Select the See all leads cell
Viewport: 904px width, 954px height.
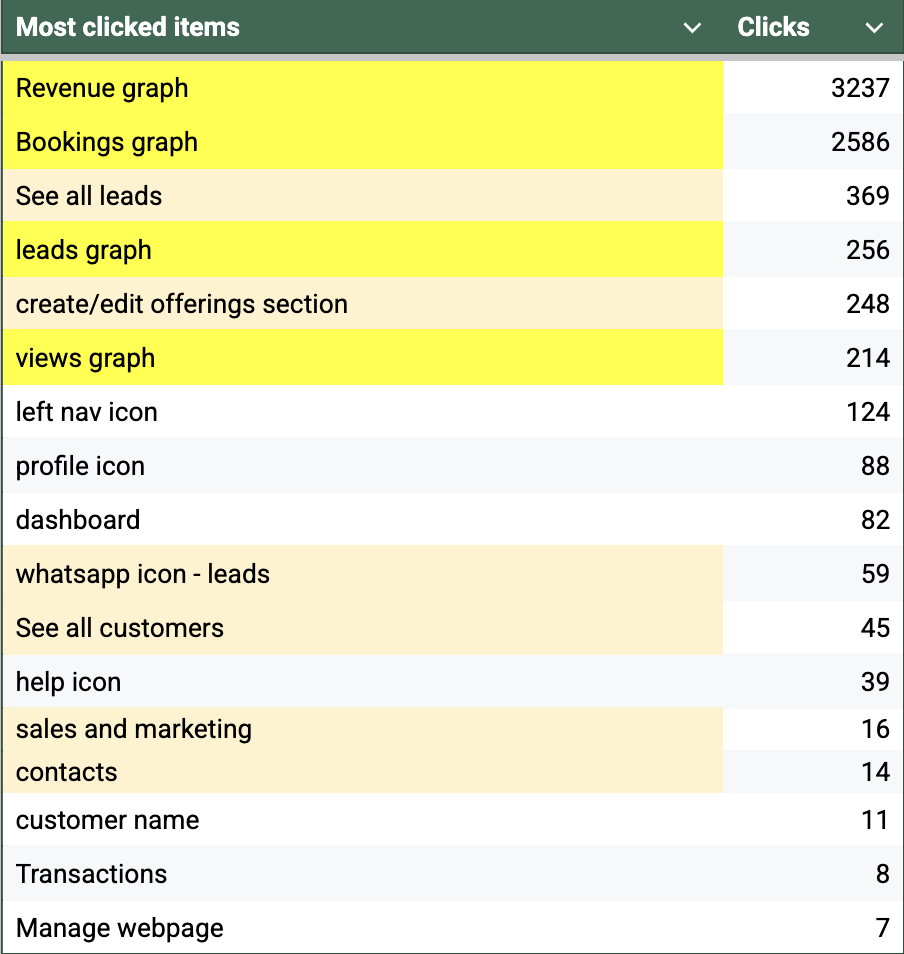pyautogui.click(x=89, y=196)
